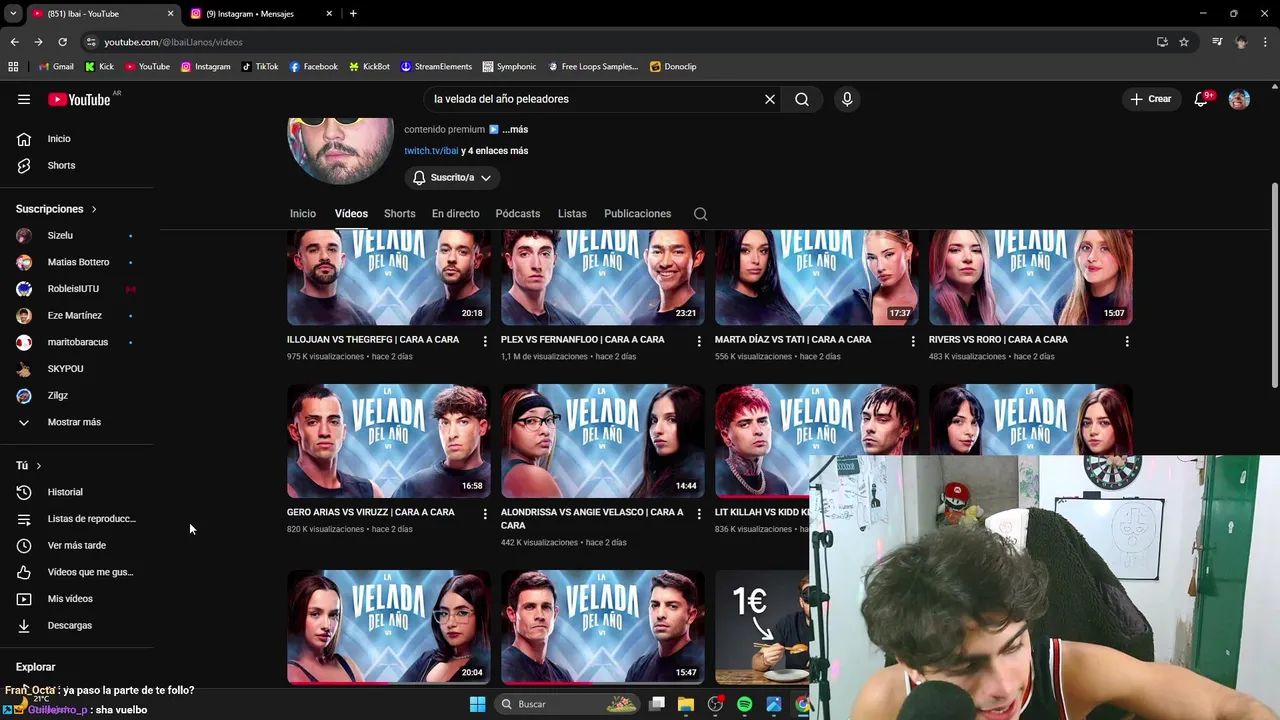Open Mis vídeos in the sidebar

click(70, 599)
